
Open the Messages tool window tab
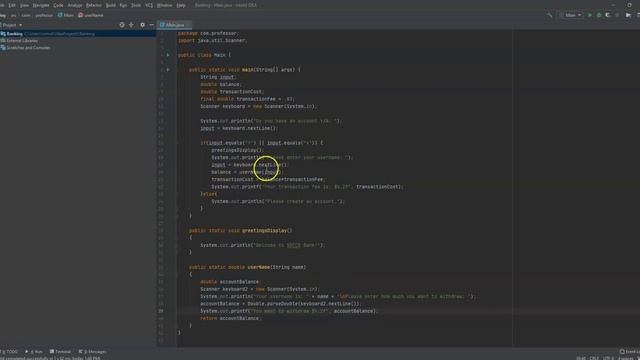(93, 351)
